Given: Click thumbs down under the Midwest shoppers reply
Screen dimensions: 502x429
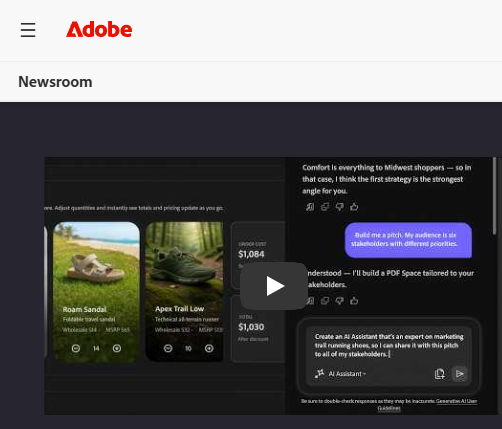Looking at the screenshot, I should click(x=339, y=207).
